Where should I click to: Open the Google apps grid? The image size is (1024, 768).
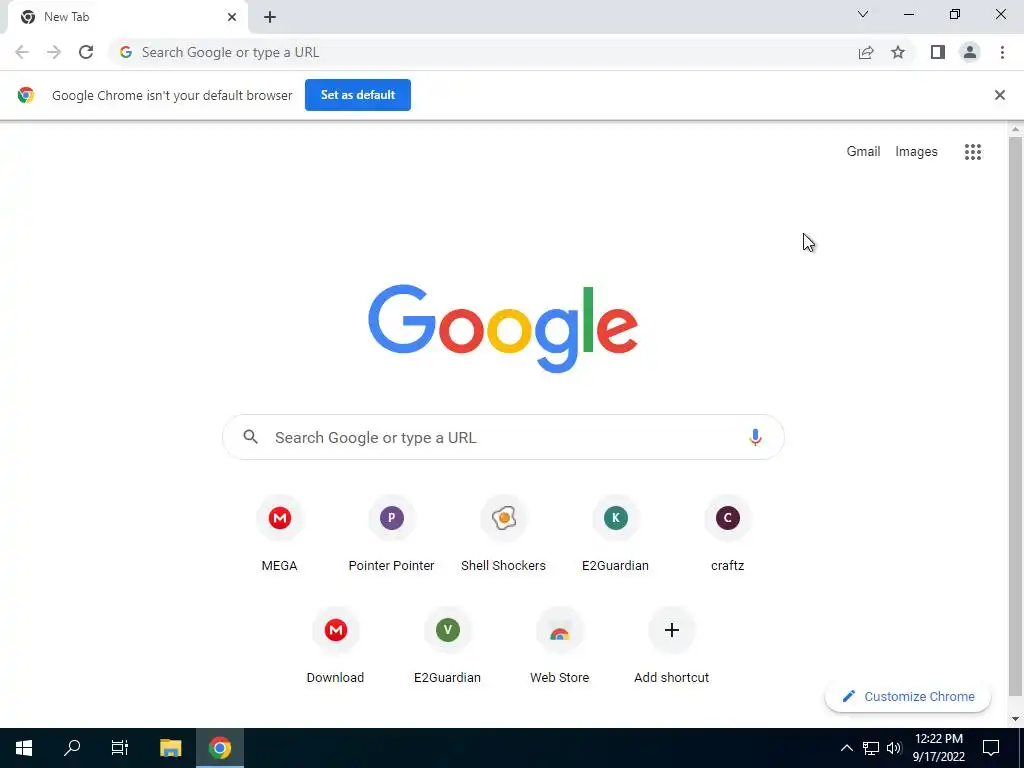pyautogui.click(x=972, y=152)
